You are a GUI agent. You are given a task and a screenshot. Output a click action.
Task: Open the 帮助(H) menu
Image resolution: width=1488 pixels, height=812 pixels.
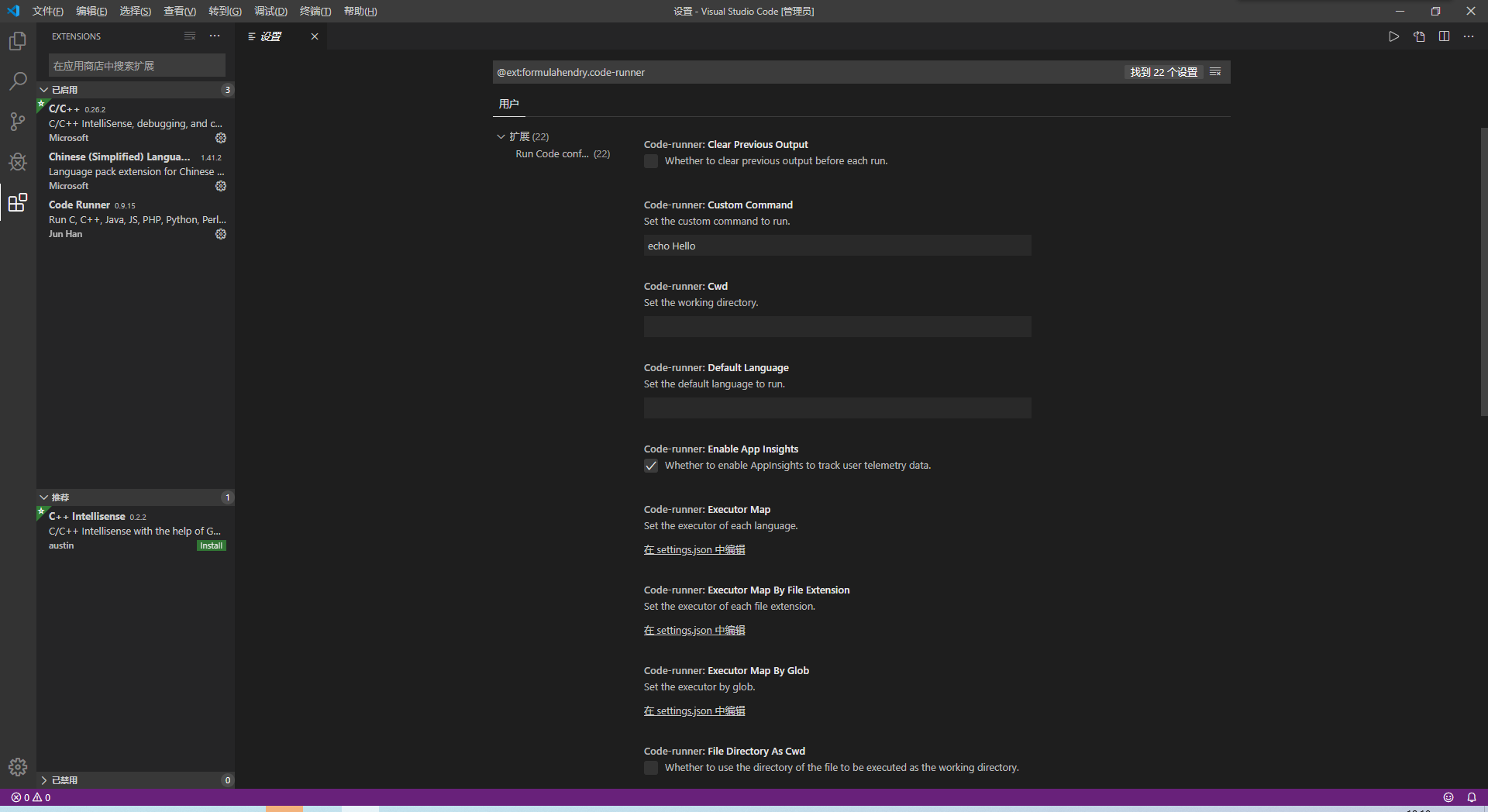360,11
